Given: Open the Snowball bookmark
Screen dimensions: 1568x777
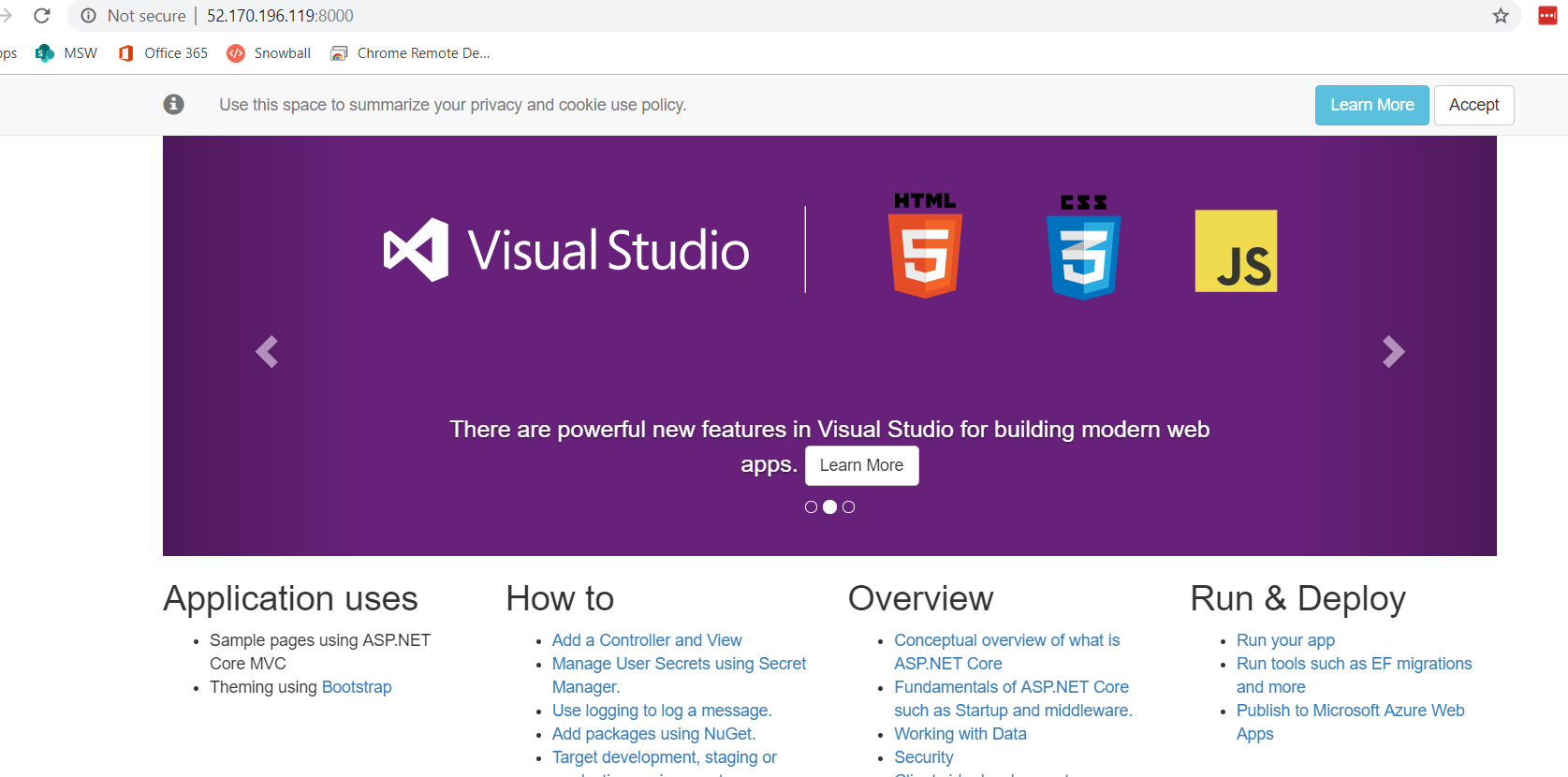Looking at the screenshot, I should point(269,53).
